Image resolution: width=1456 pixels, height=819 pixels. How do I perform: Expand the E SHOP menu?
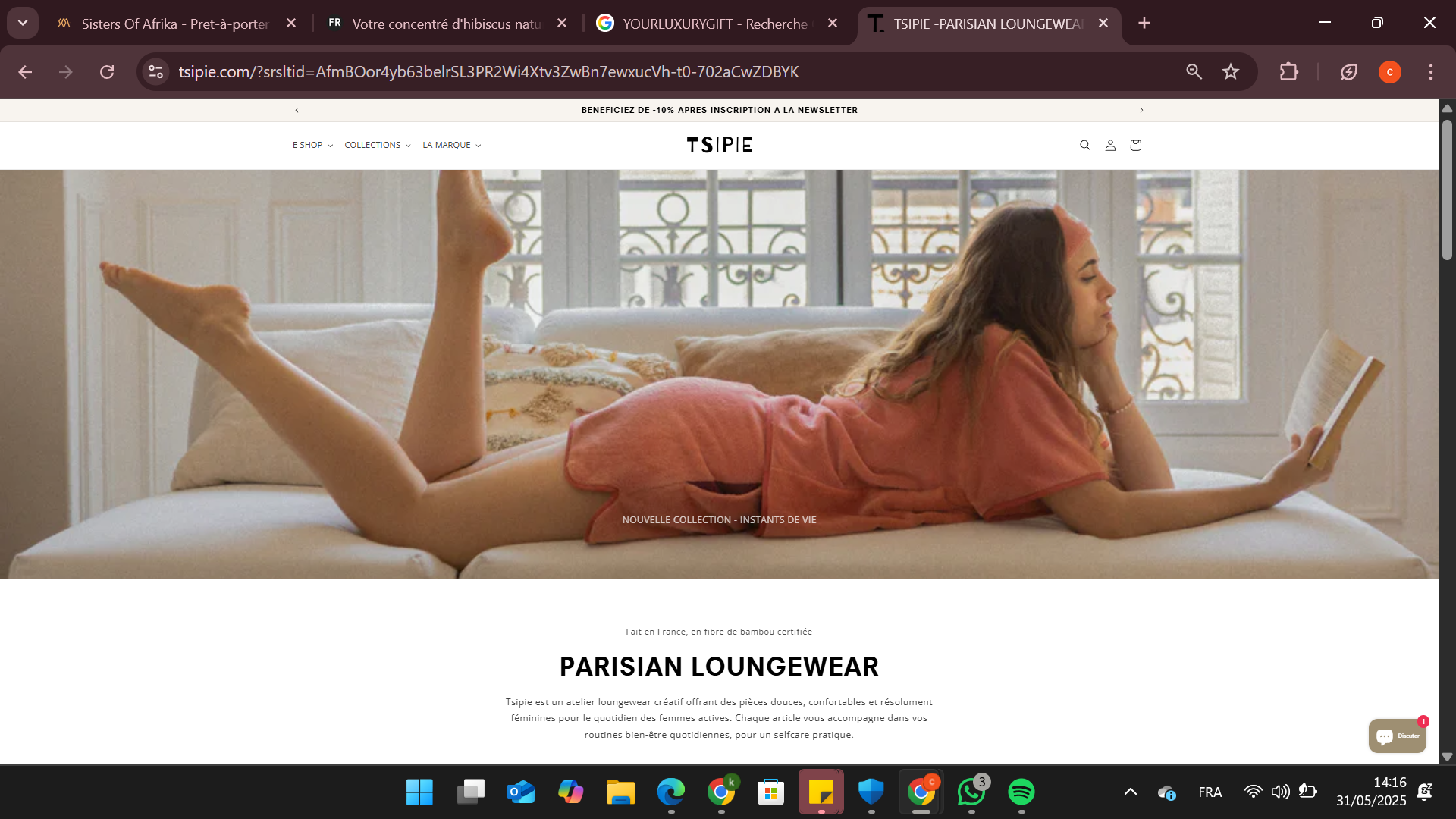tap(312, 145)
